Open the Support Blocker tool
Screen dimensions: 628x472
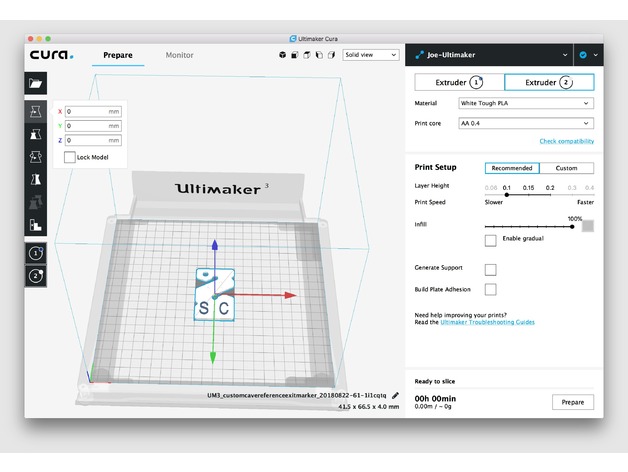[x=36, y=225]
